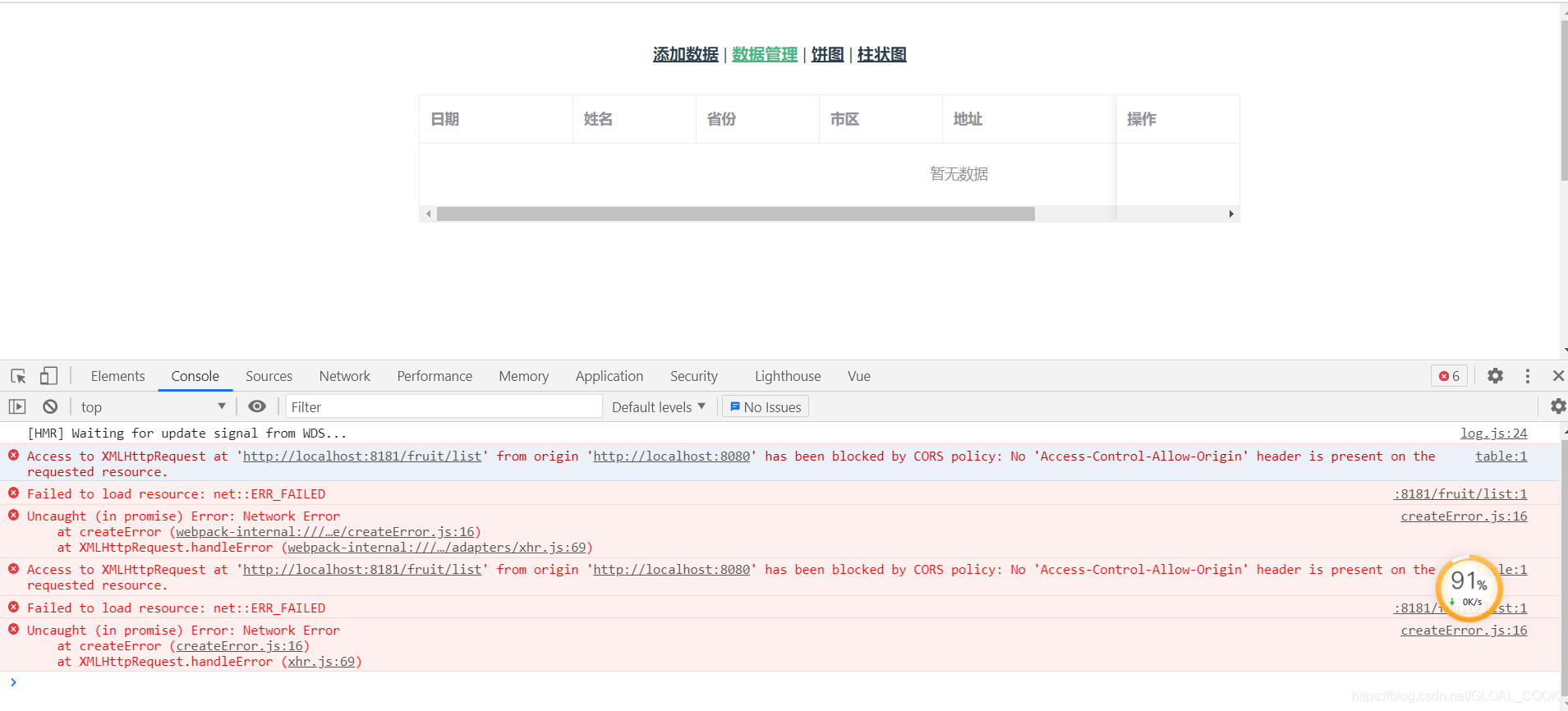Clear the console output
This screenshot has height=711, width=1568.
click(x=50, y=406)
